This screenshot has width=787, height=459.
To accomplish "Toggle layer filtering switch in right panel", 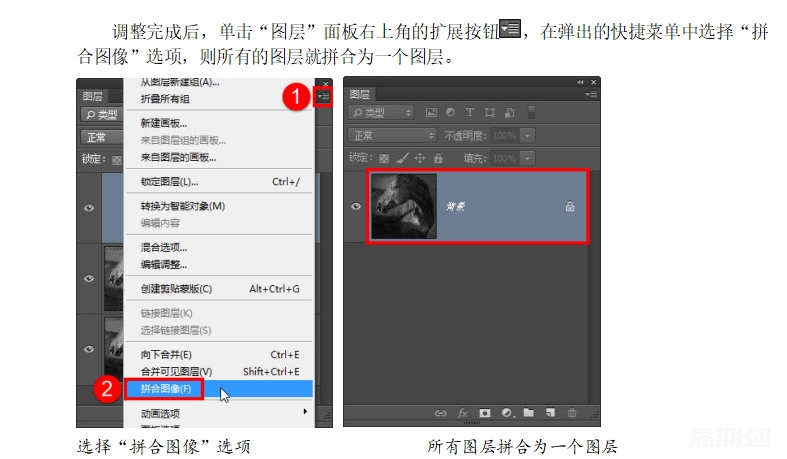I will click(x=531, y=112).
